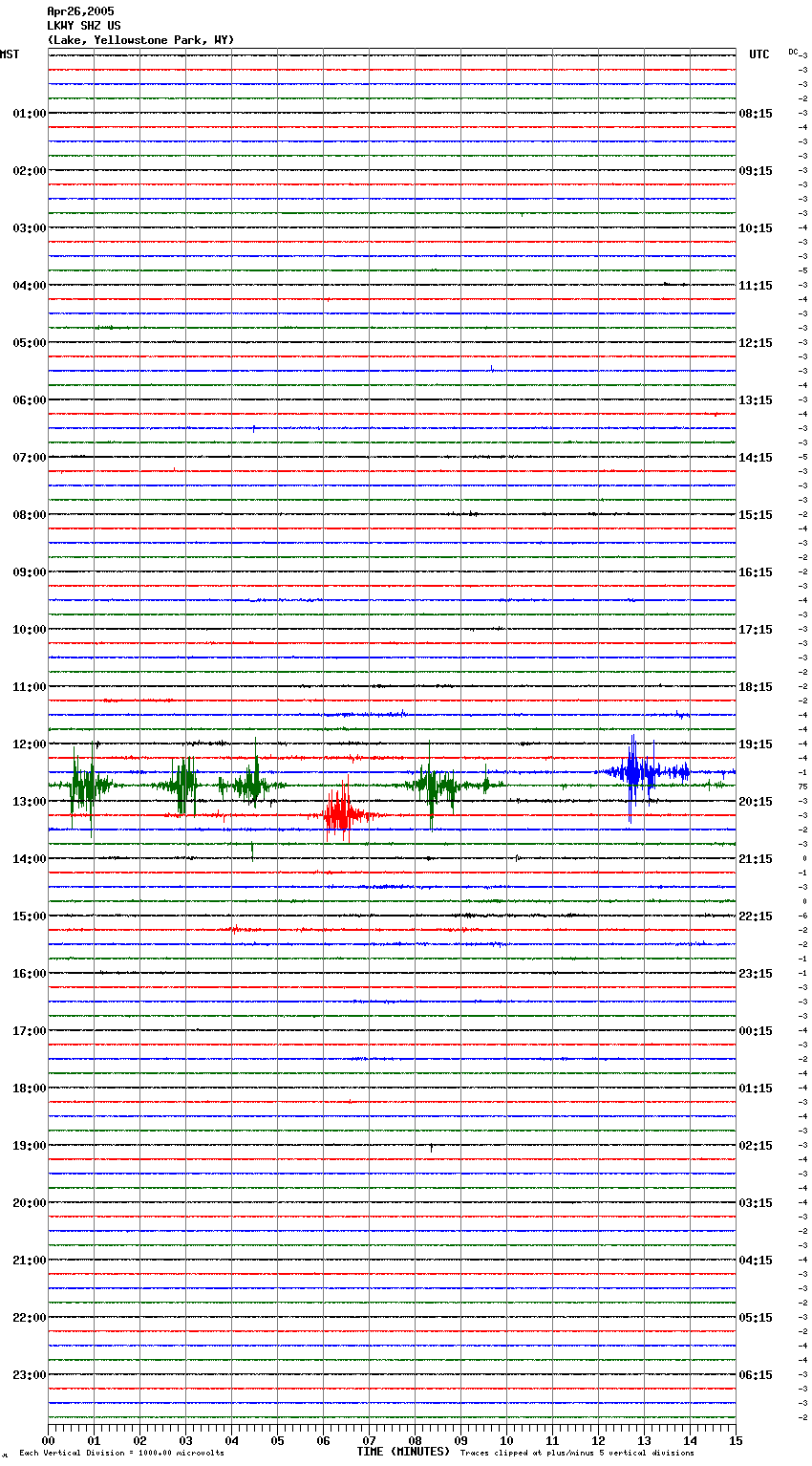Click the Lake, Yellowstone Park, WY location text

(x=140, y=40)
